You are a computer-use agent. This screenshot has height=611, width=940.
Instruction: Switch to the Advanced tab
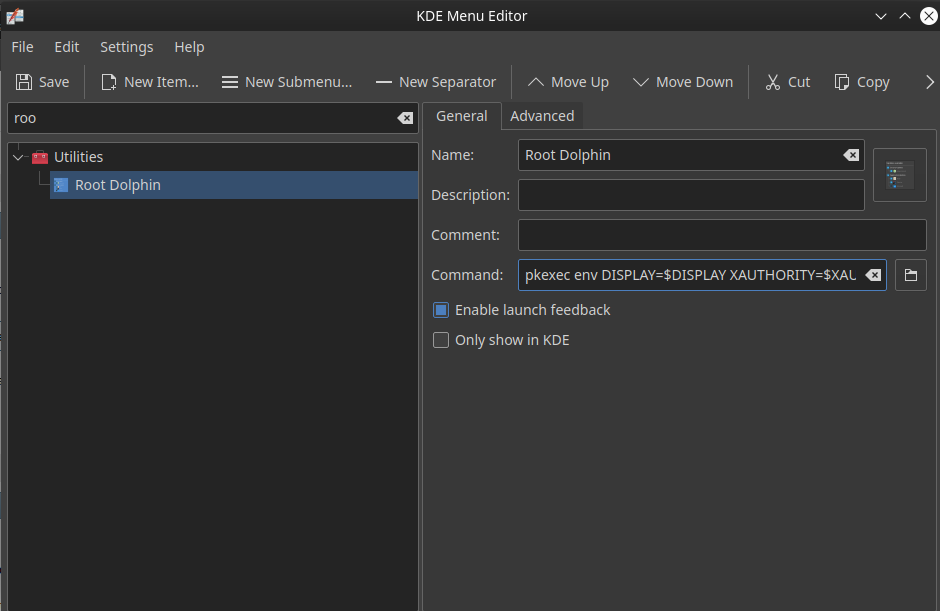[542, 116]
